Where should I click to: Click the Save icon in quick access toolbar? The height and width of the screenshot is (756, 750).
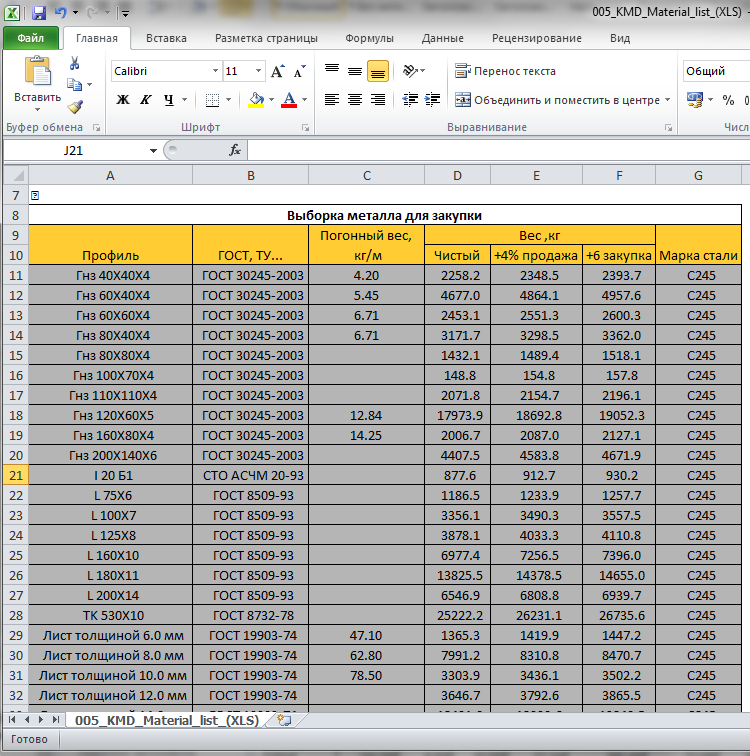(39, 13)
